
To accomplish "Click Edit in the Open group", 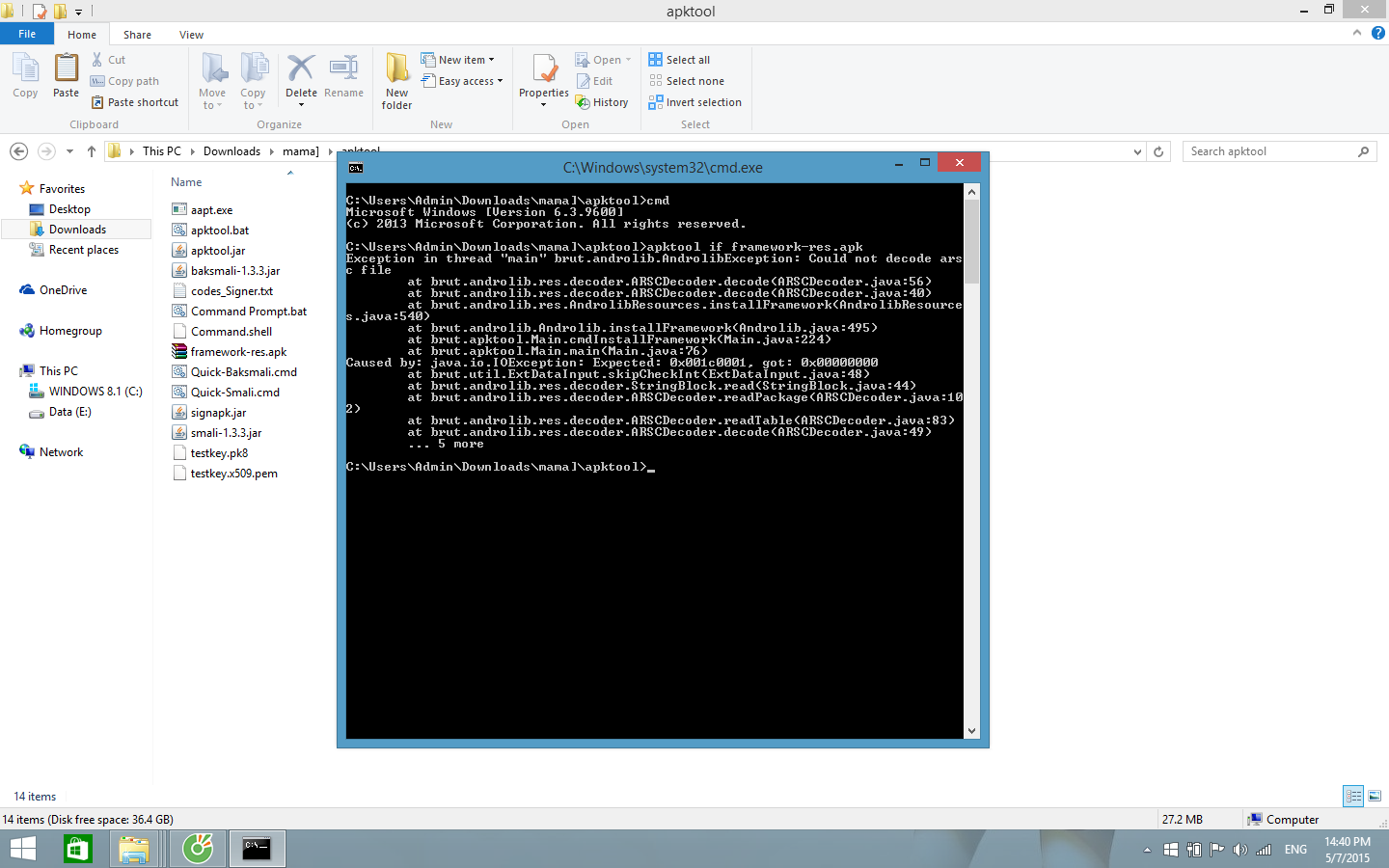I will coord(594,81).
